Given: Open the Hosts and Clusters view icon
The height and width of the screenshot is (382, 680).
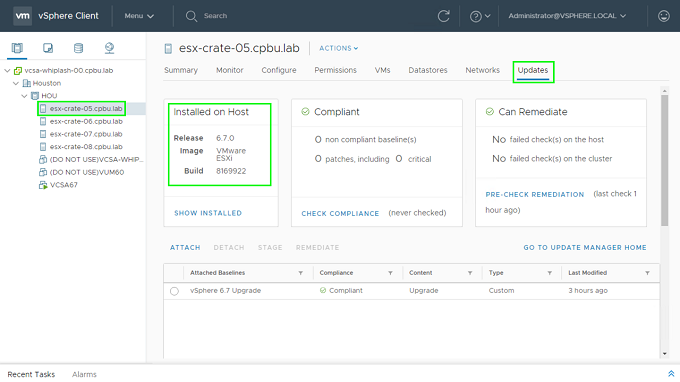Looking at the screenshot, I should 17,48.
